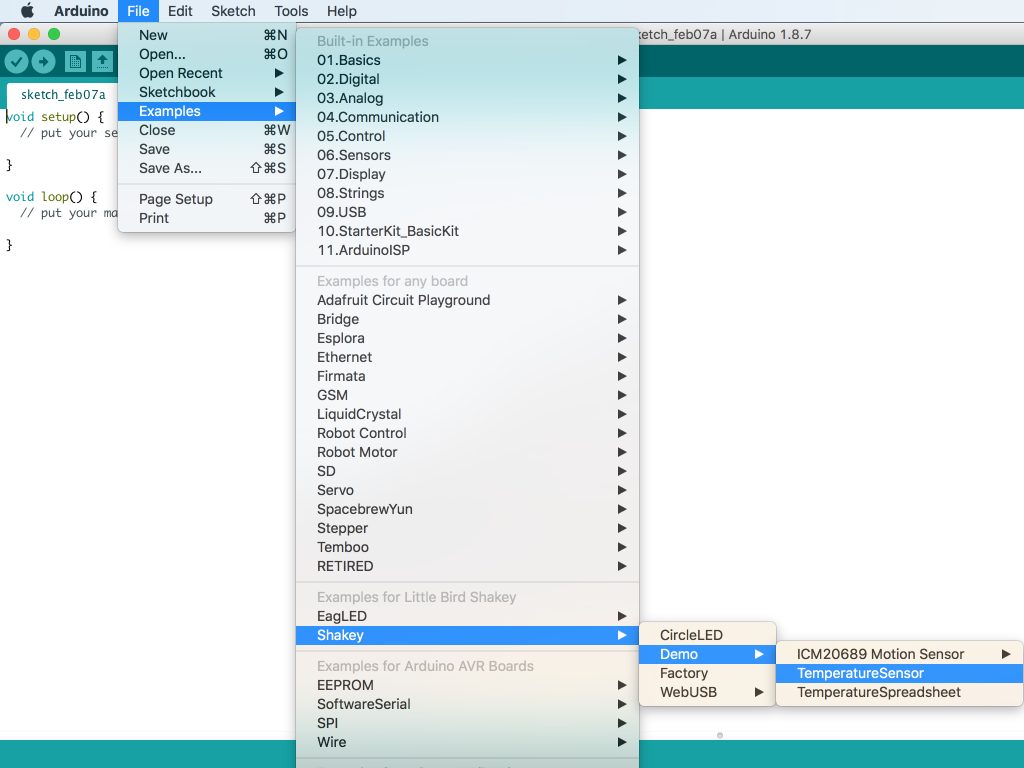Choose Page Setup in the File menu

[207, 199]
